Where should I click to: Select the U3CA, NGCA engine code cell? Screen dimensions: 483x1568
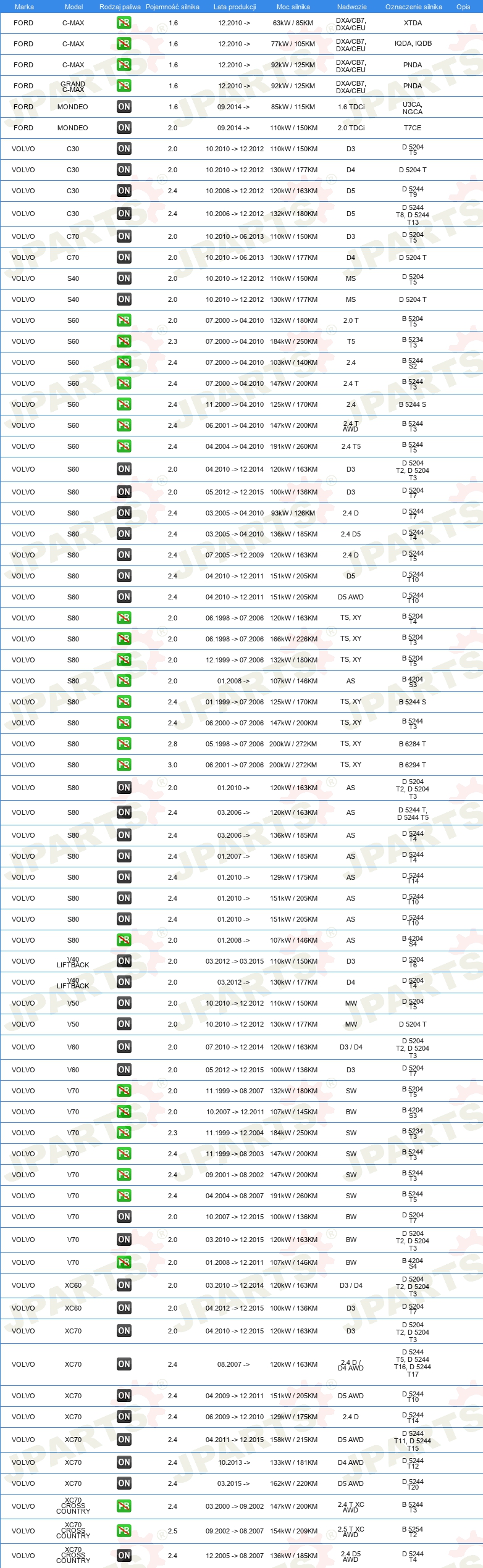[x=413, y=108]
